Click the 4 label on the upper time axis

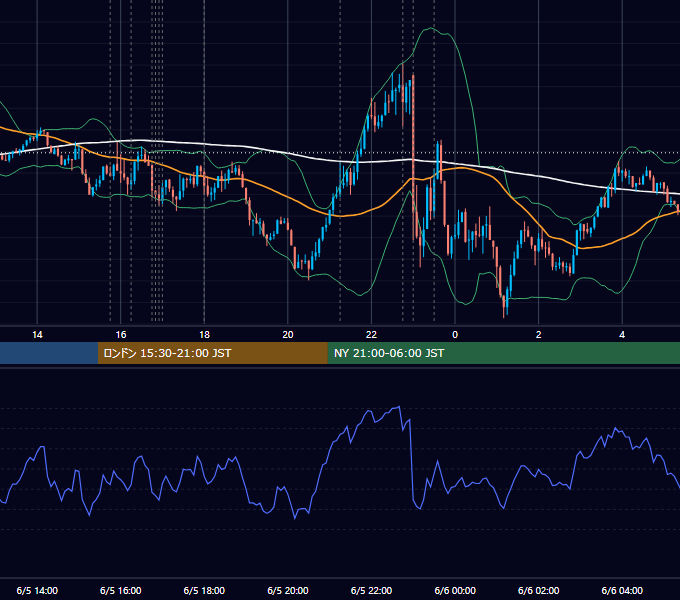coord(622,335)
